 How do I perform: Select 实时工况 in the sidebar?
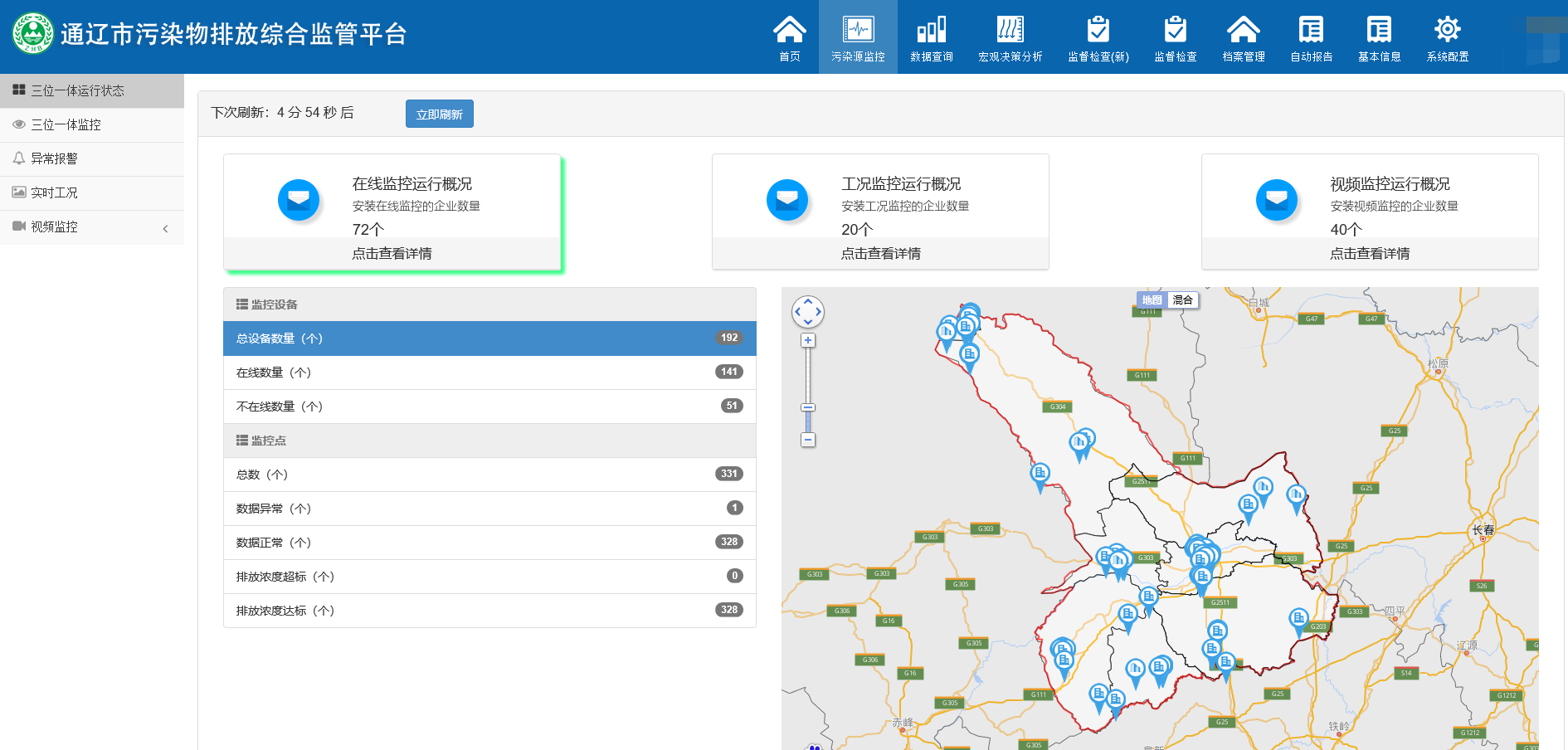(55, 192)
